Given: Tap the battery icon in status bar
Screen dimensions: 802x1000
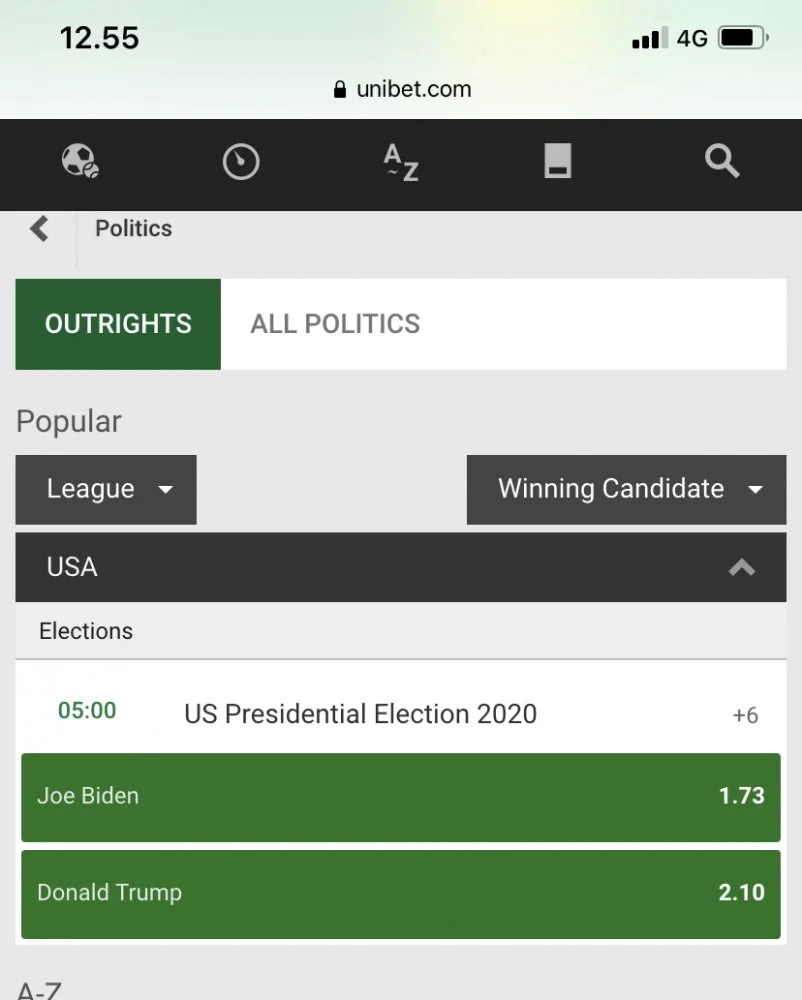Looking at the screenshot, I should pos(742,38).
